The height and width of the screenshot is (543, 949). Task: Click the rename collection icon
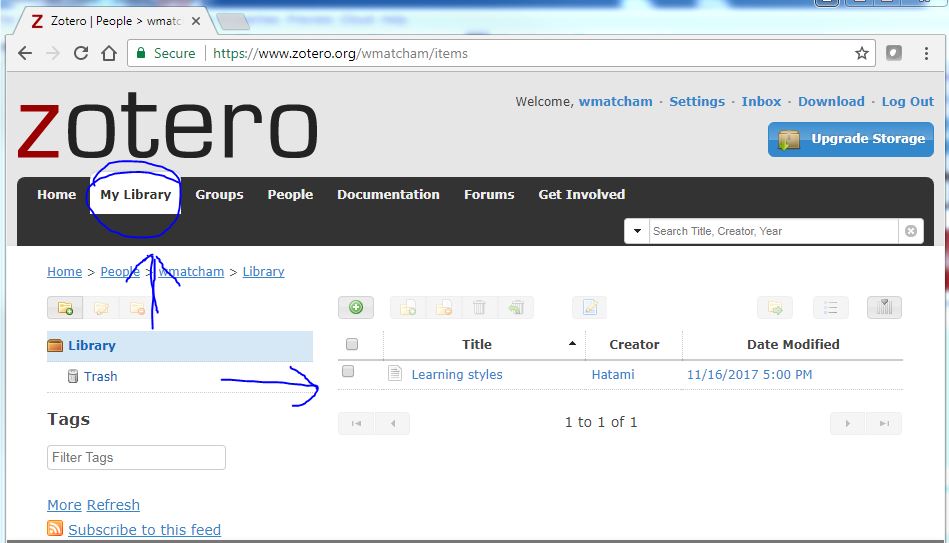point(101,308)
